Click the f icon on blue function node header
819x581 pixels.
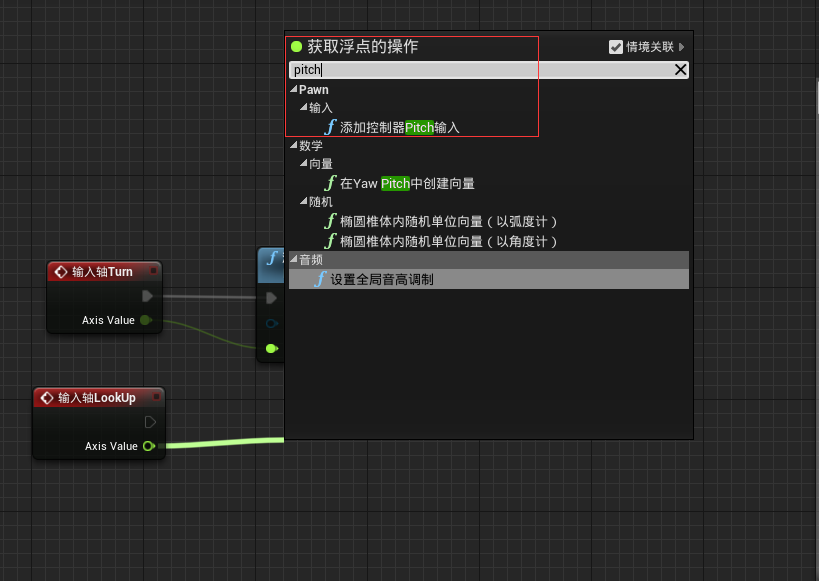(x=272, y=258)
